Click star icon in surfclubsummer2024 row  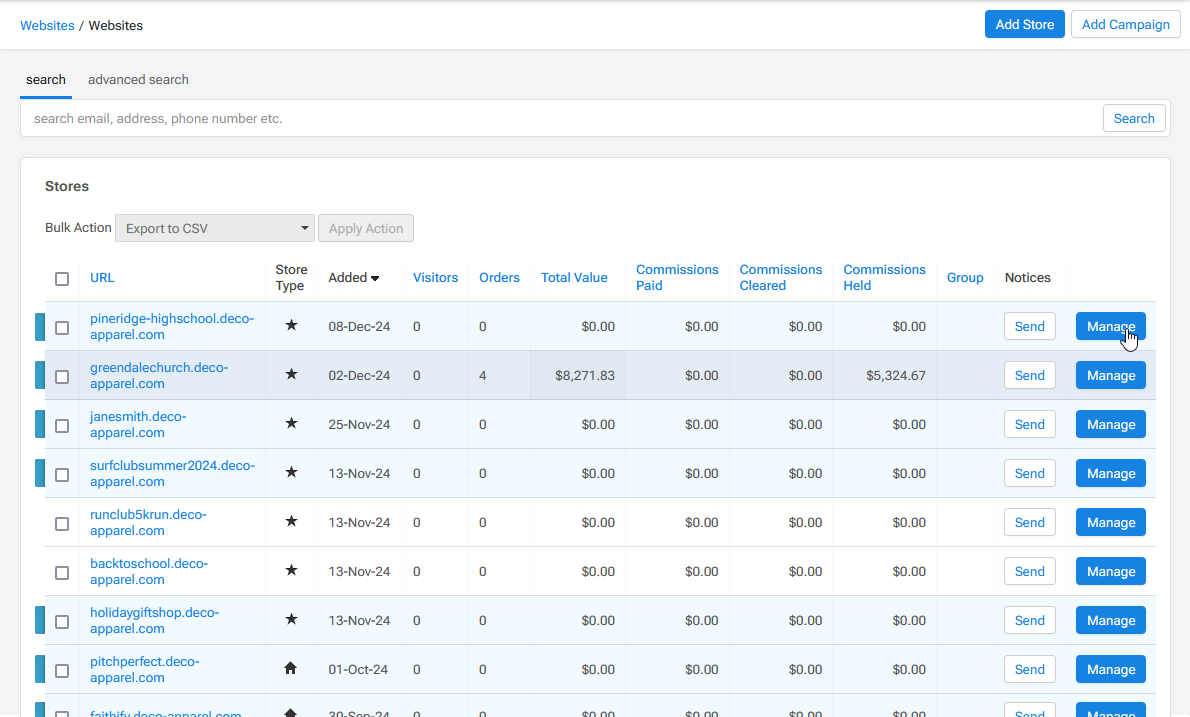click(291, 472)
